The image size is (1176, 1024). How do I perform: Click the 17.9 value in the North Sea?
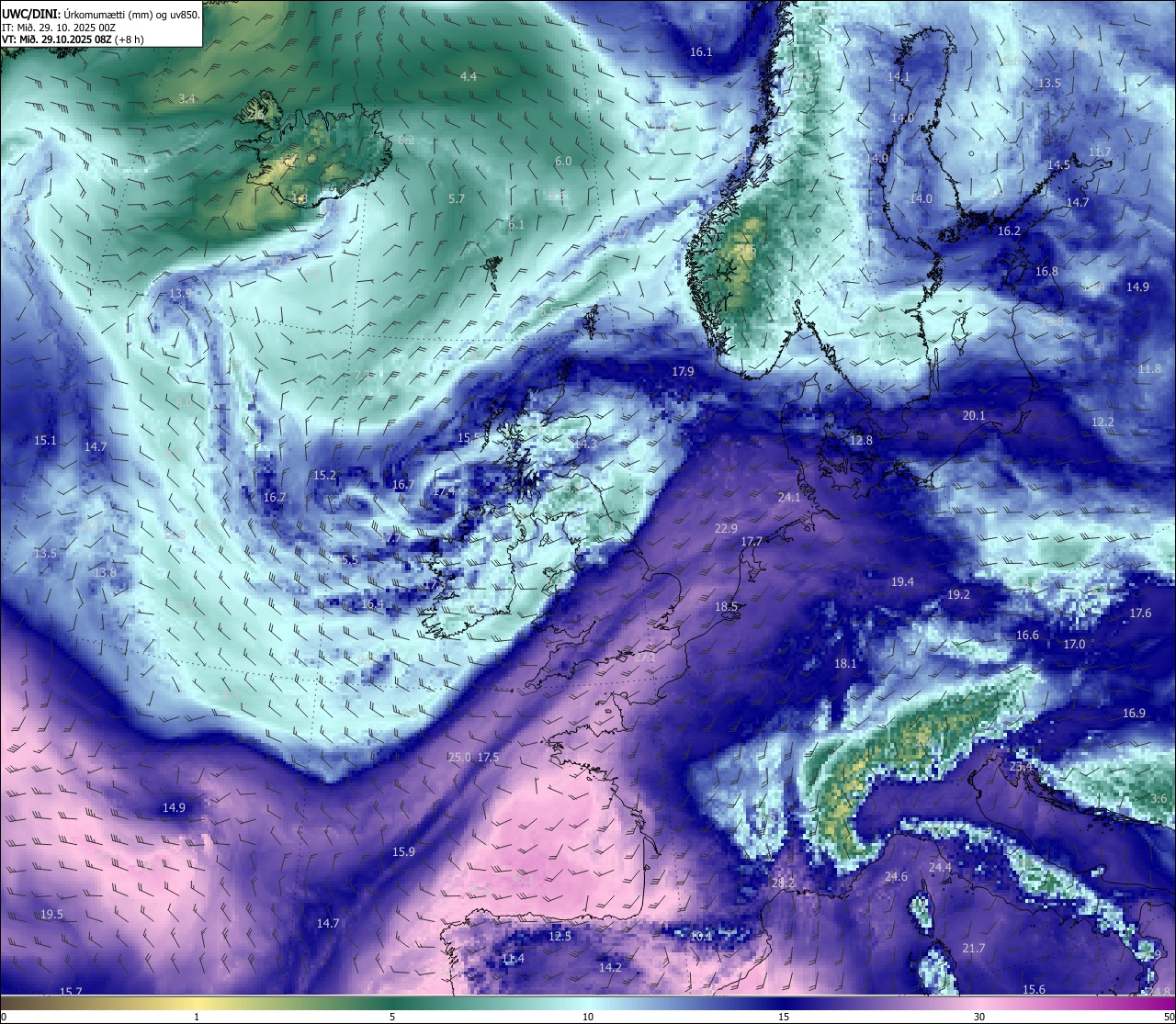click(x=683, y=371)
